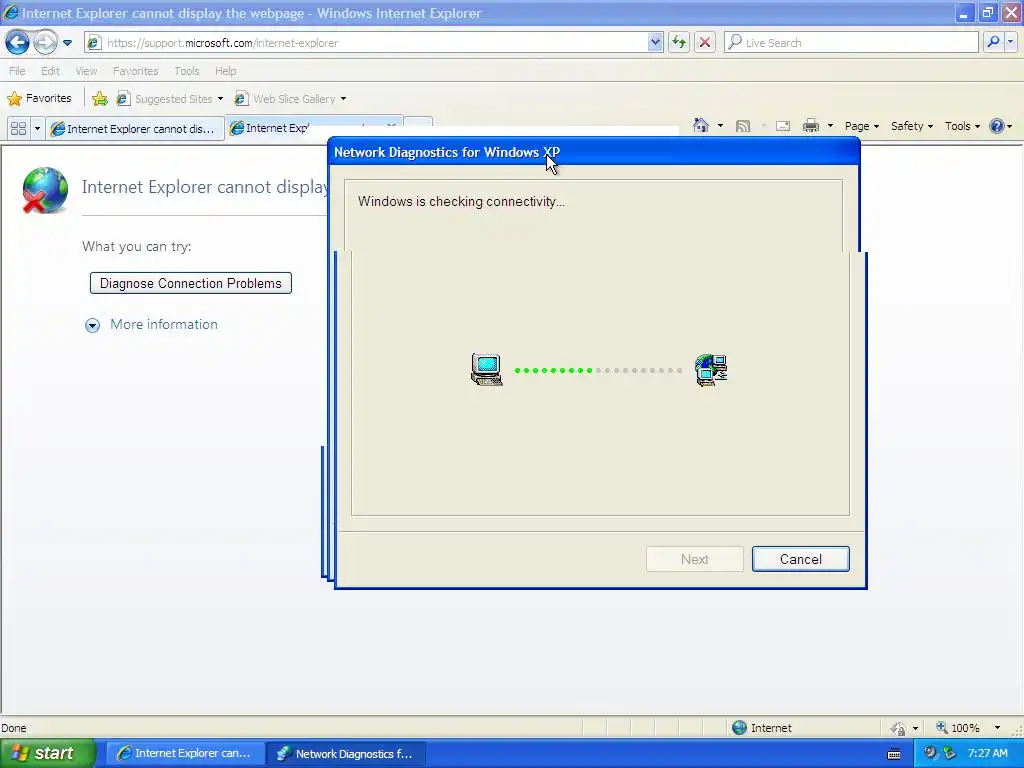Open the Print options dropdown arrow

[x=831, y=126]
